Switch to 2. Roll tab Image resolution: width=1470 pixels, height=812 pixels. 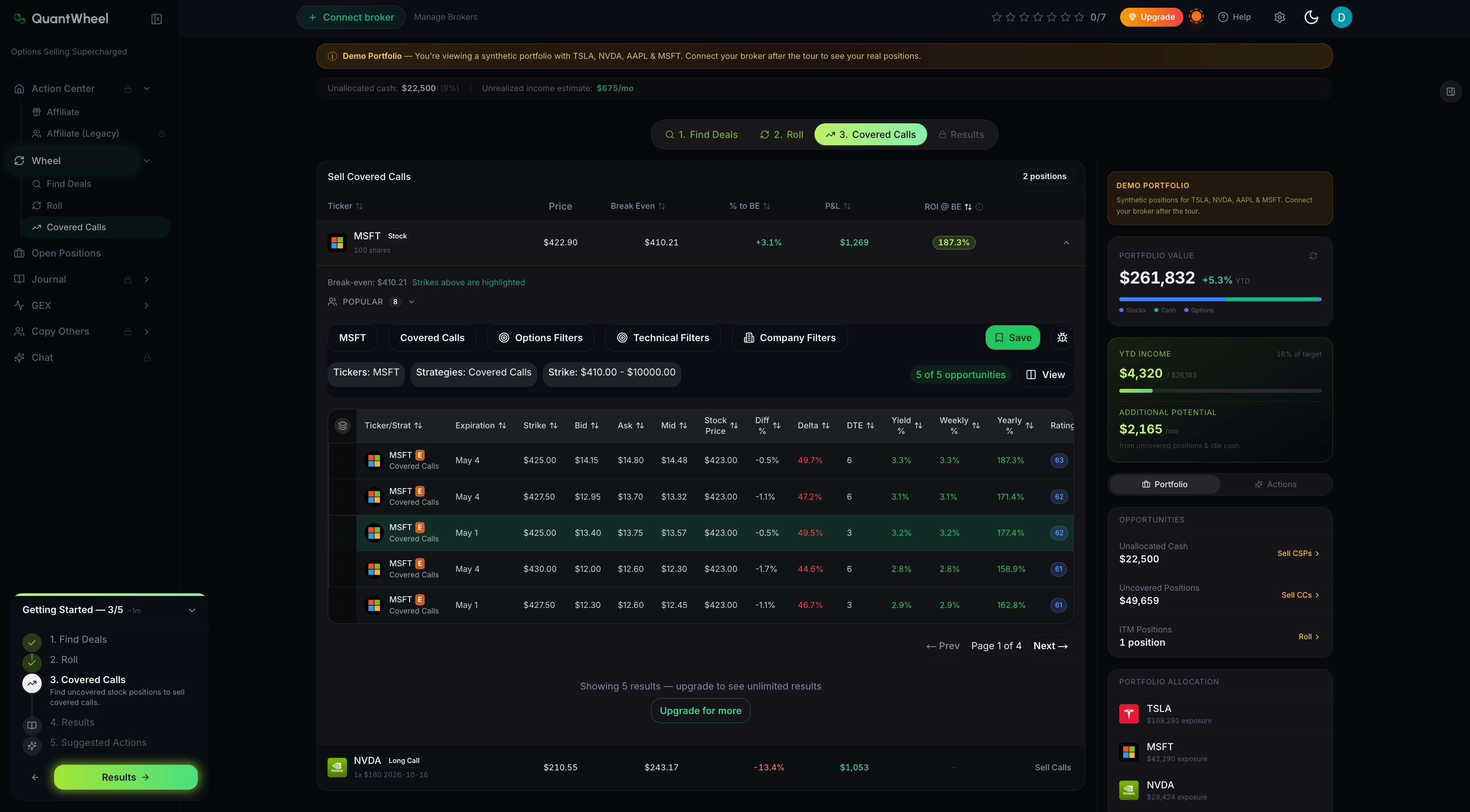pos(782,134)
